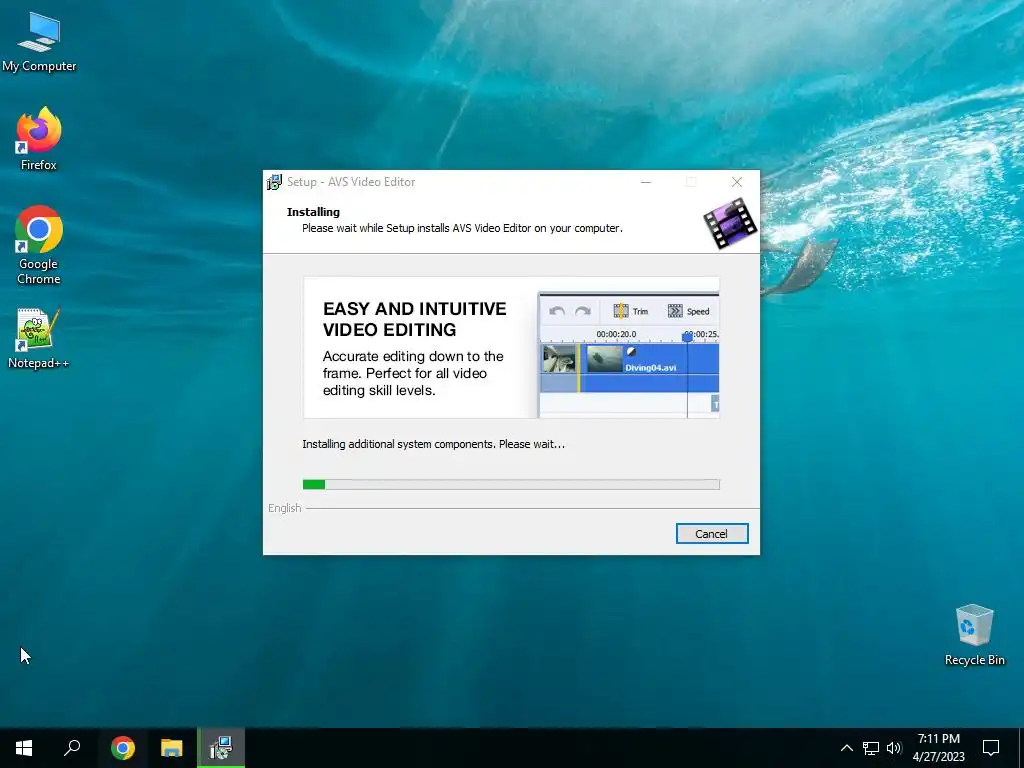Click the 'English' language label
This screenshot has width=1024, height=768.
[x=285, y=508]
